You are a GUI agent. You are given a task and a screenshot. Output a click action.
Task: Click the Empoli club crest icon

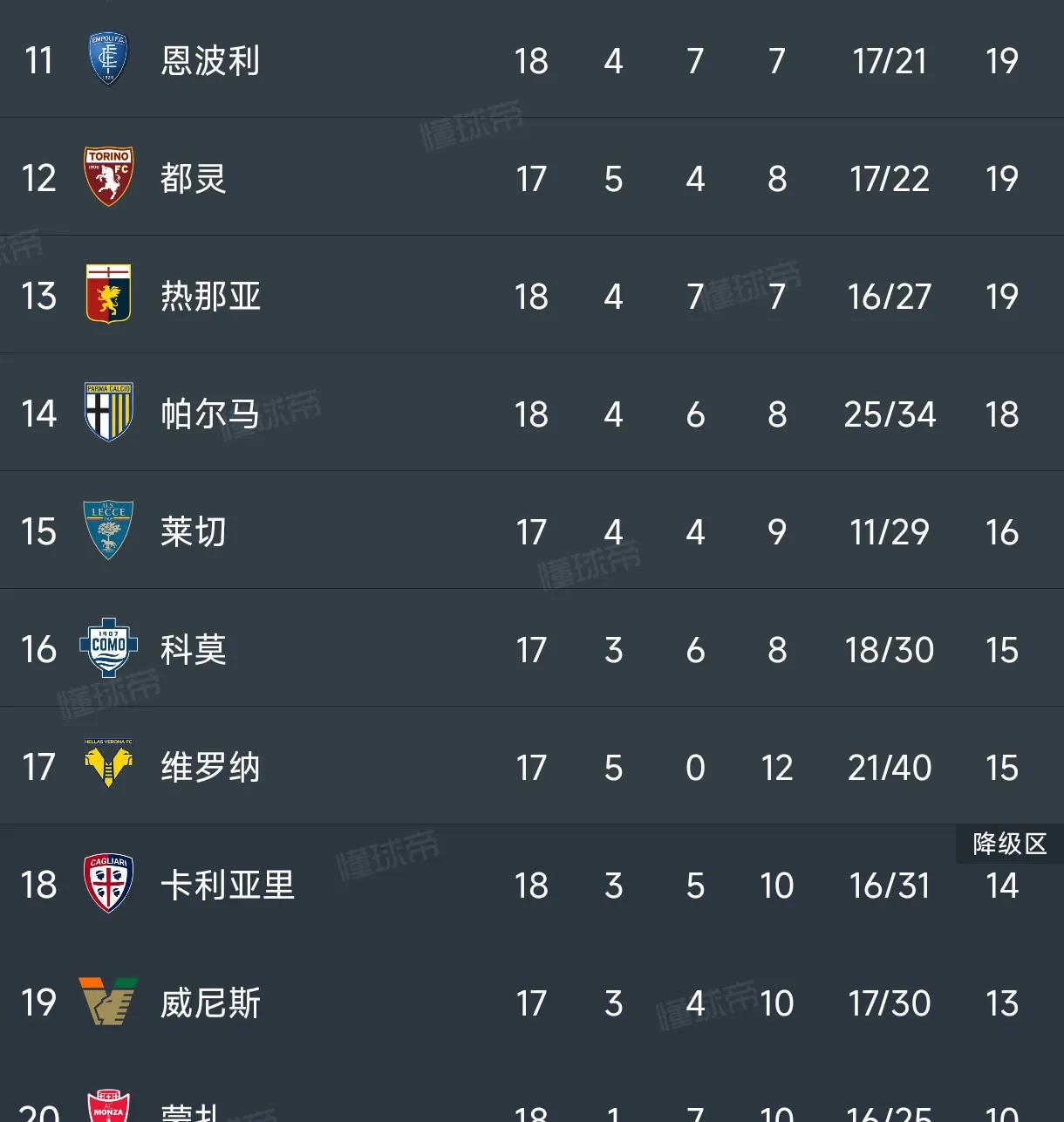(109, 59)
